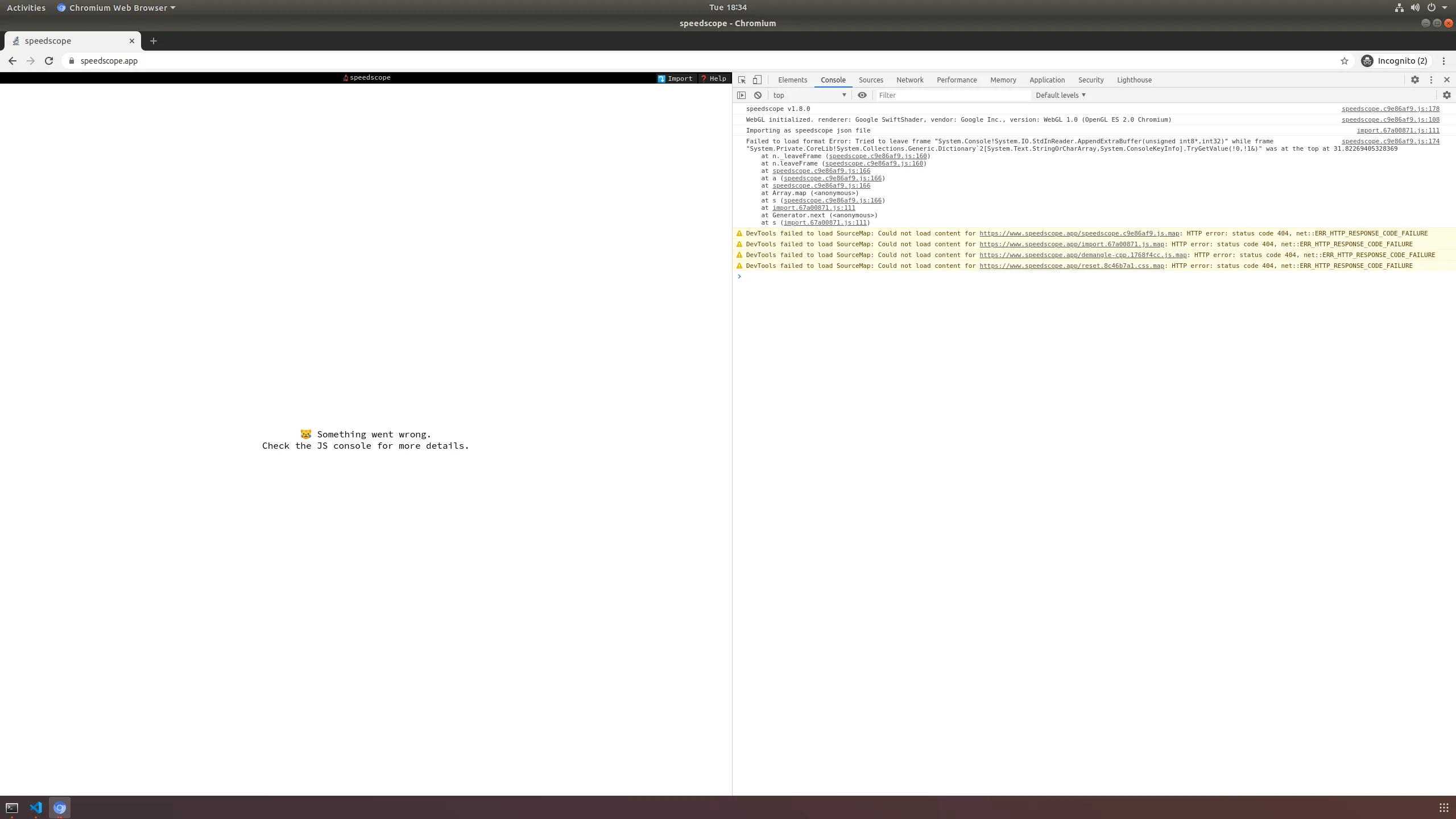
Task: Bookmark page with the star icon
Action: point(1345,61)
